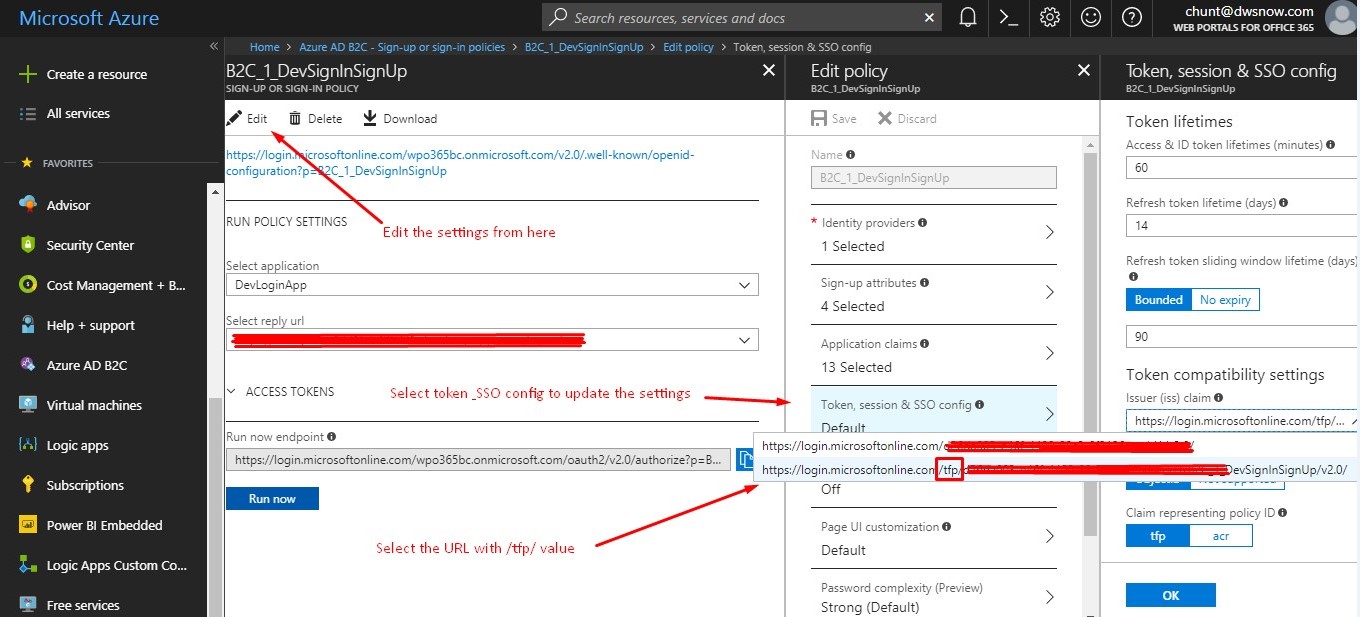The image size is (1360, 617).
Task: Open the openid-configuration metadata link
Action: [460, 163]
